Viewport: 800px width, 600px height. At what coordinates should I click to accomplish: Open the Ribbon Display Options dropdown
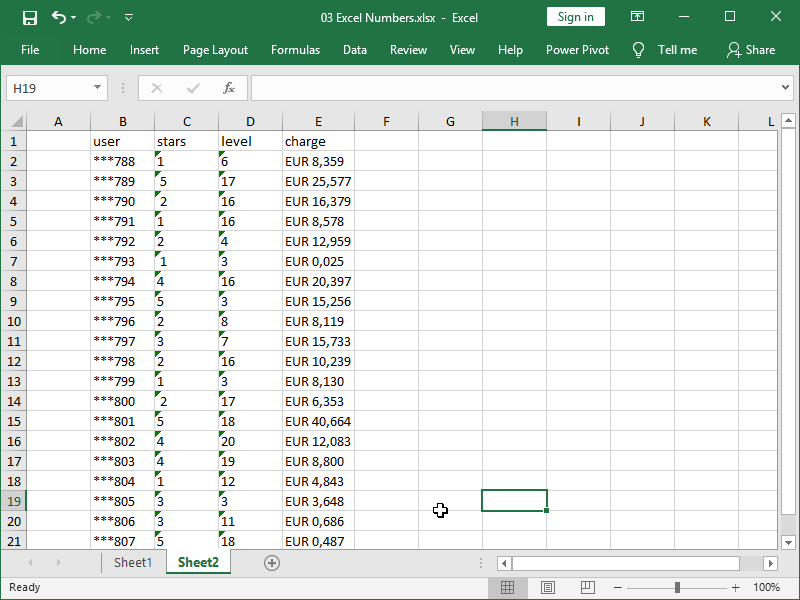[x=637, y=16]
